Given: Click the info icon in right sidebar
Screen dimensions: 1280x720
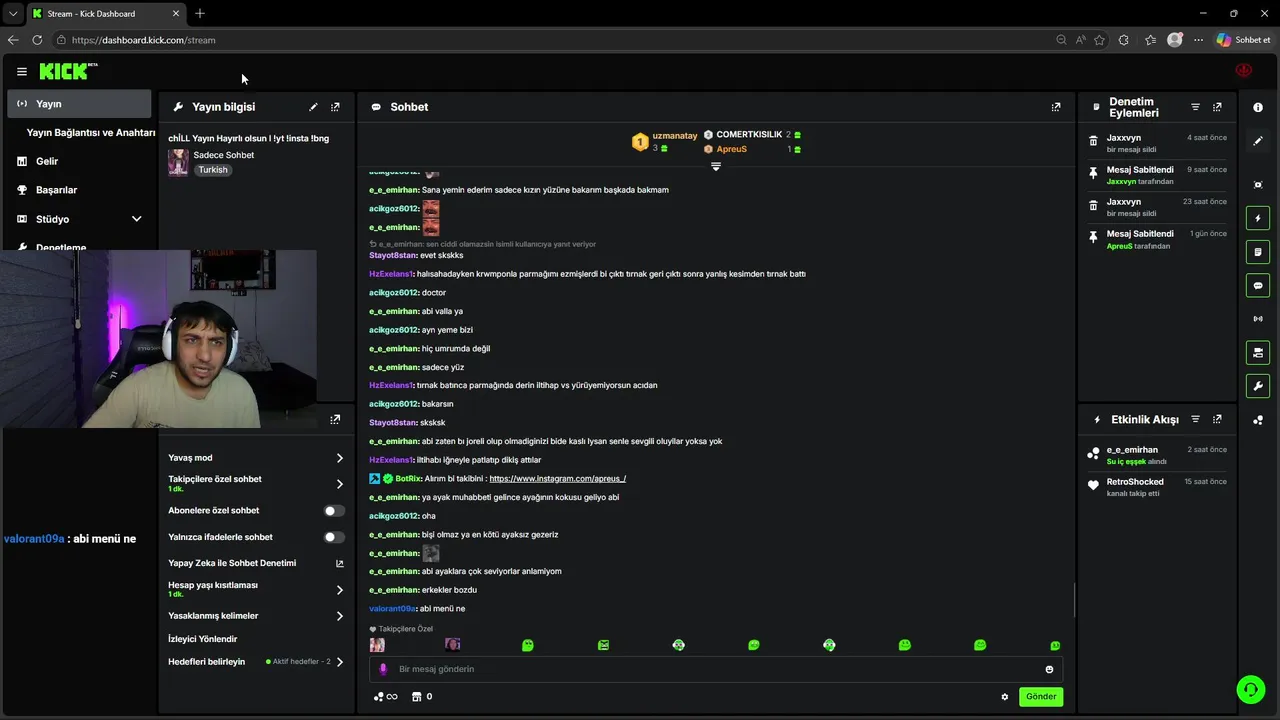Looking at the screenshot, I should [1258, 107].
